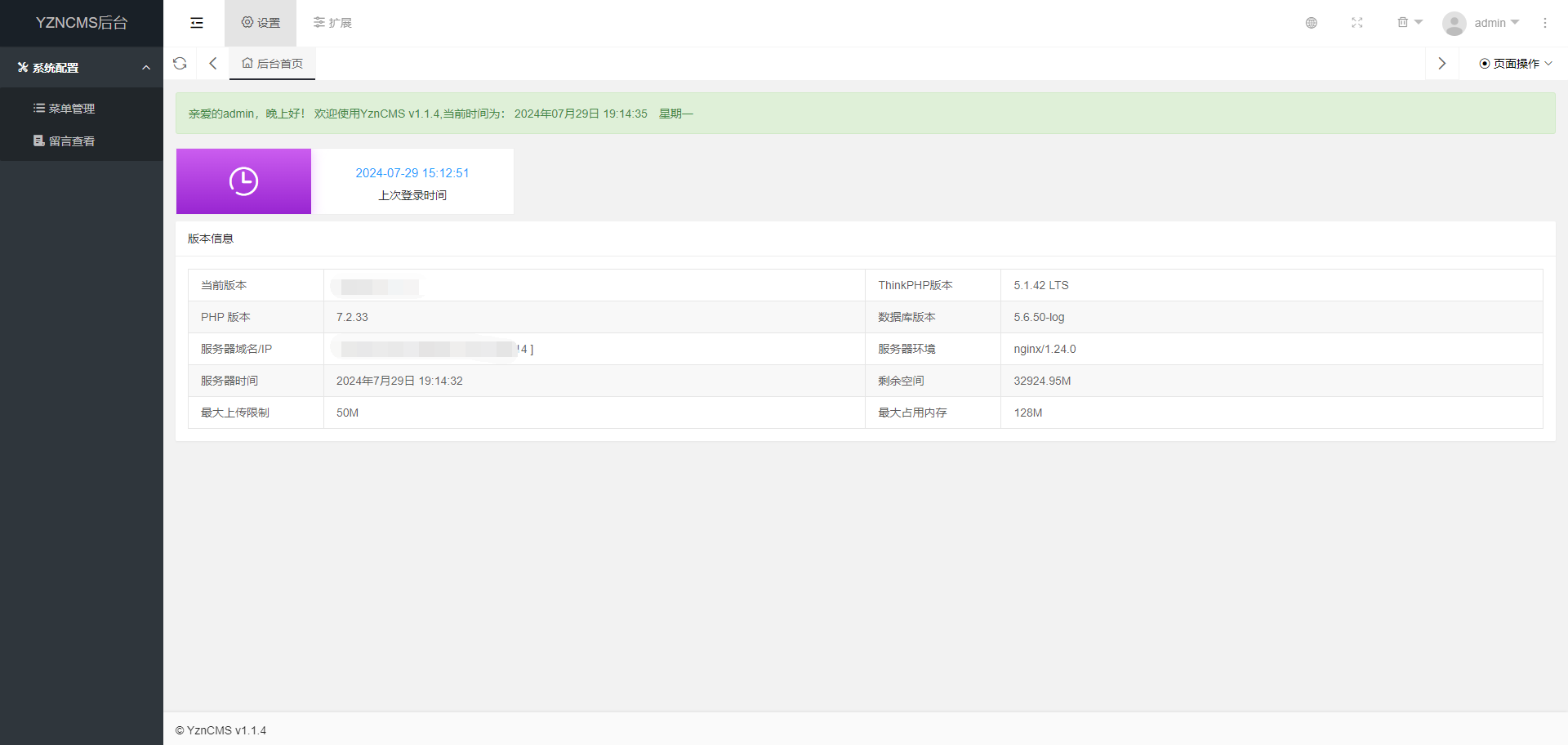This screenshot has height=745, width=1568.
Task: Click the trash can cache icon
Action: coord(1403,23)
